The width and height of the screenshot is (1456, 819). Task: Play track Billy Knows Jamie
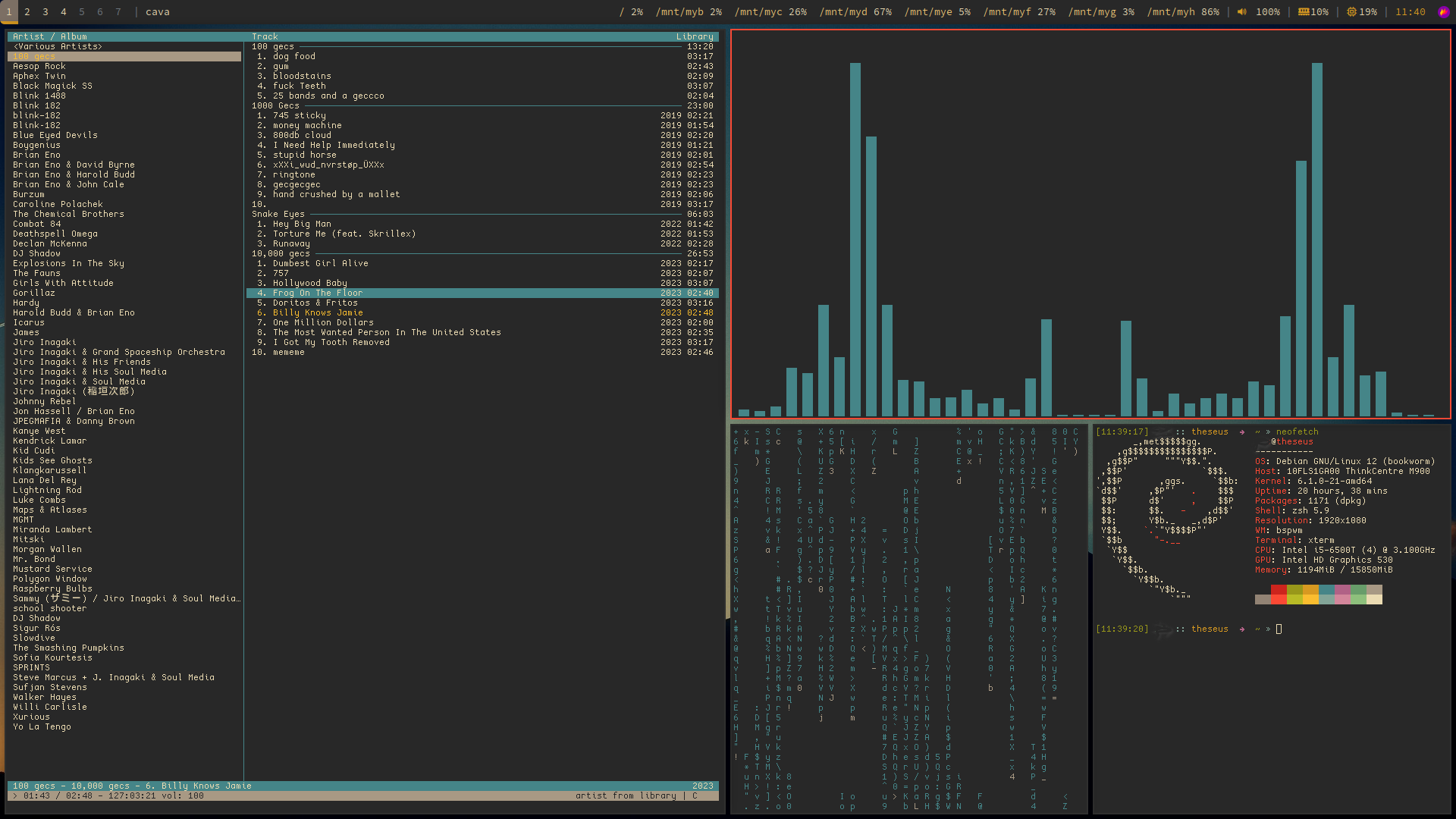pyautogui.click(x=318, y=312)
